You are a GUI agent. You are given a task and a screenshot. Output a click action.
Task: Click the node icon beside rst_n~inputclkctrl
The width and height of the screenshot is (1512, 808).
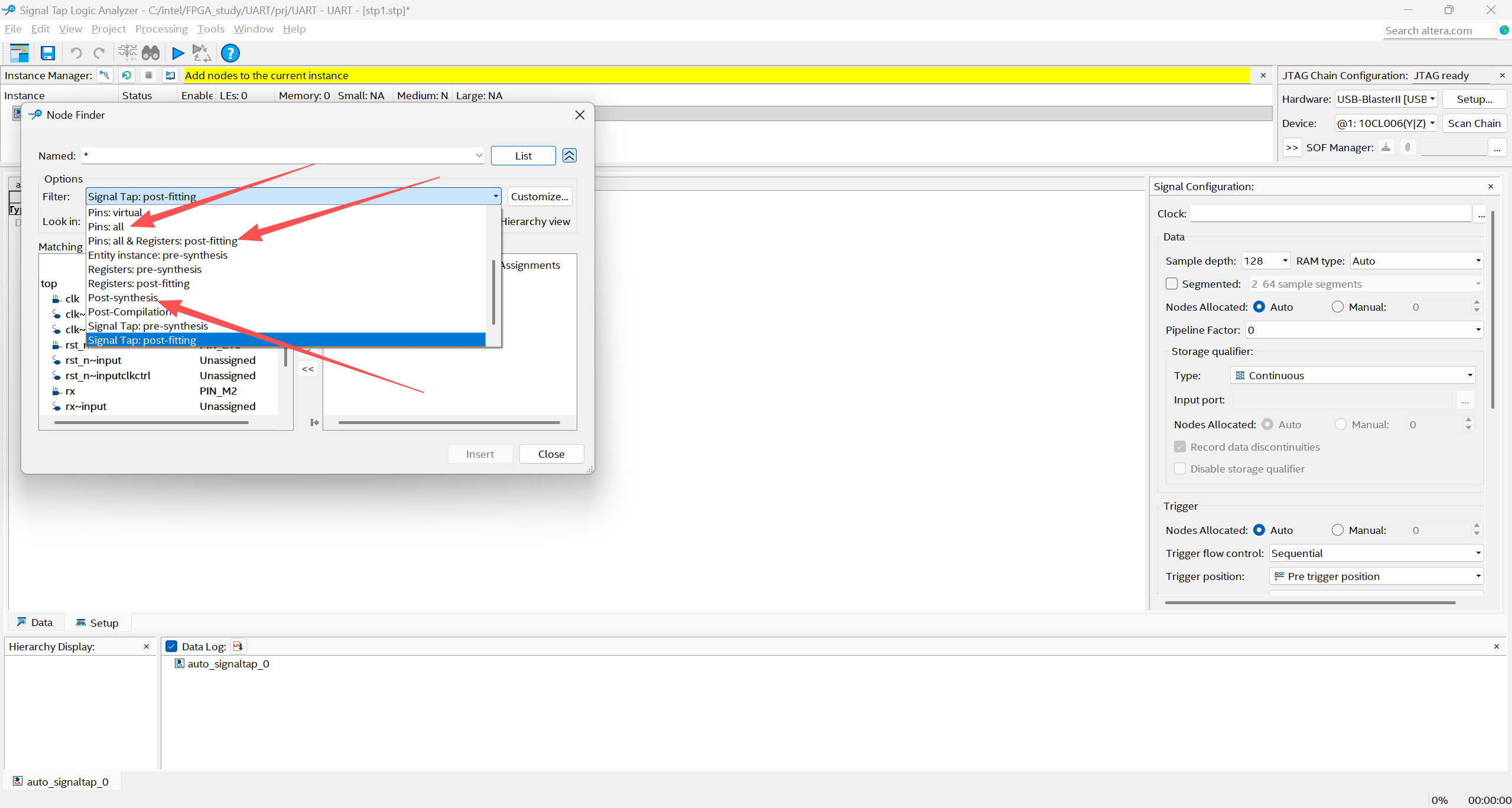(x=57, y=376)
